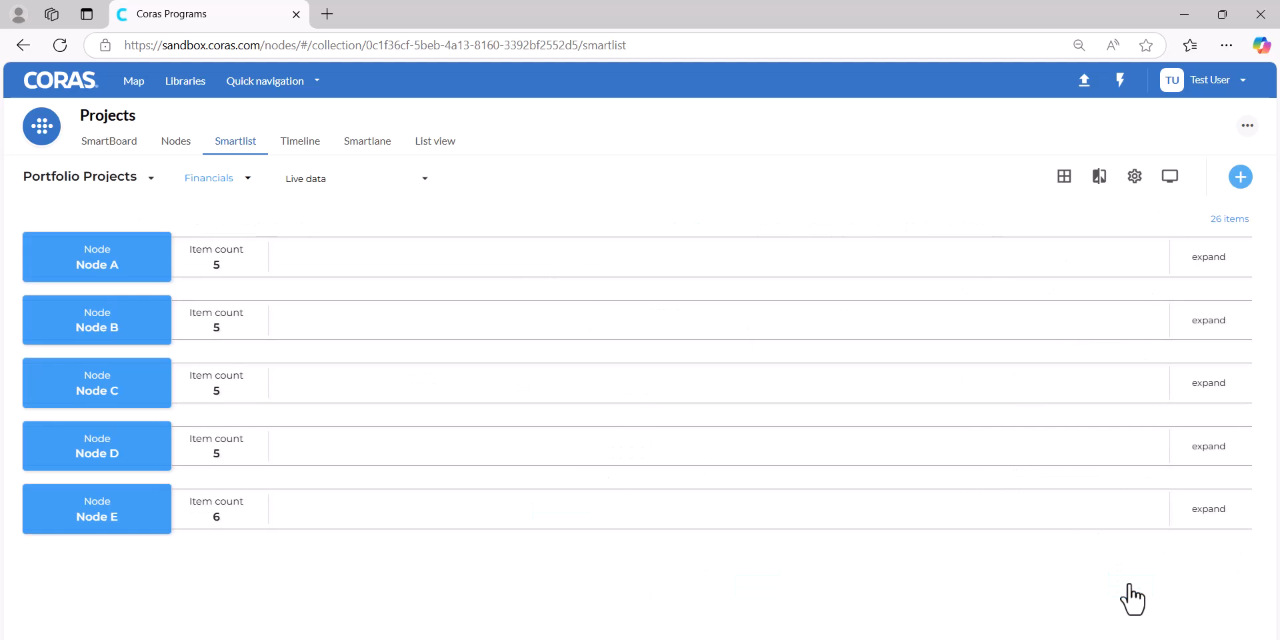Screen dimensions: 1280x640
Task: Open the Libraries menu item
Action: point(185,81)
